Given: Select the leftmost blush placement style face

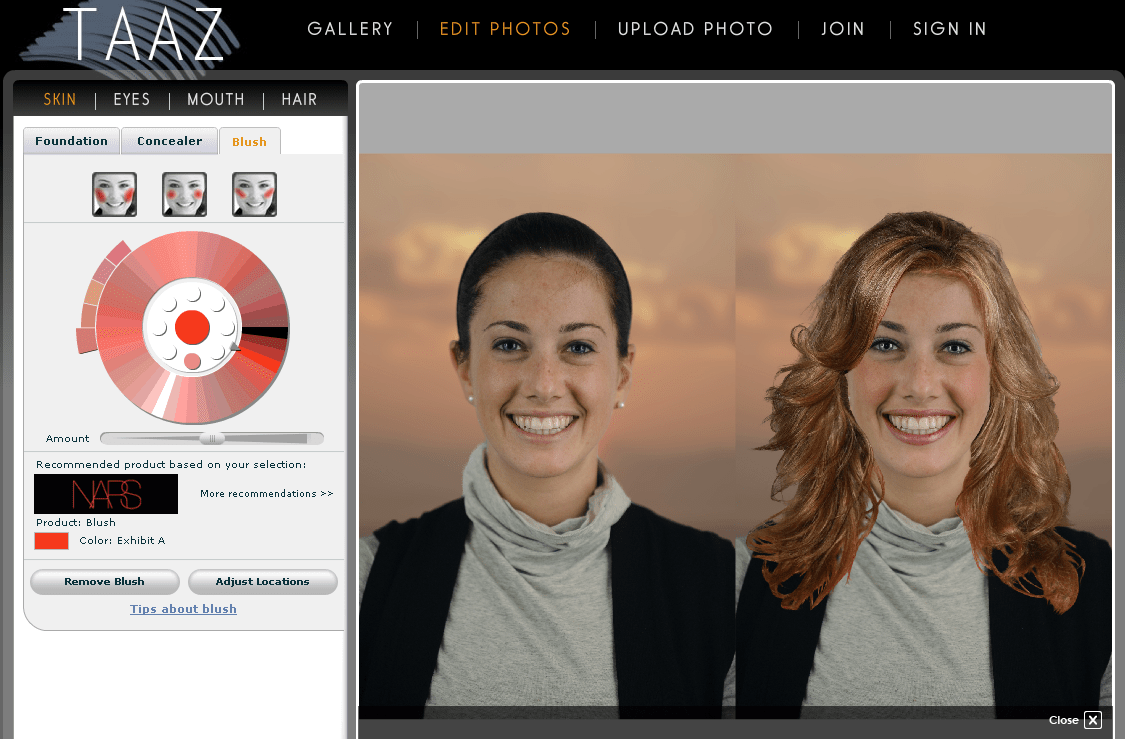Looking at the screenshot, I should 114,194.
